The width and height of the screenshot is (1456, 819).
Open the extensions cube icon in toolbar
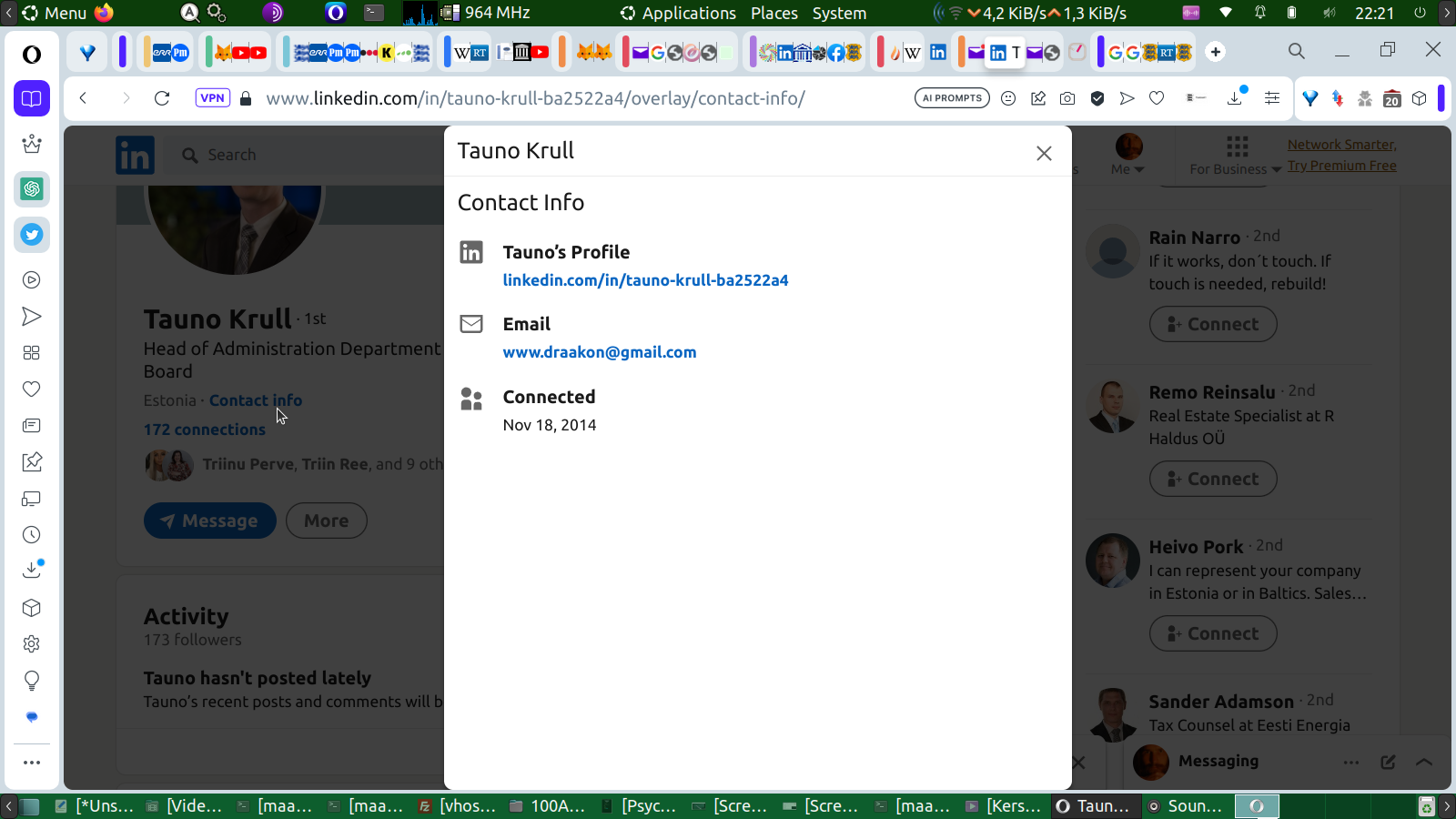click(1420, 98)
